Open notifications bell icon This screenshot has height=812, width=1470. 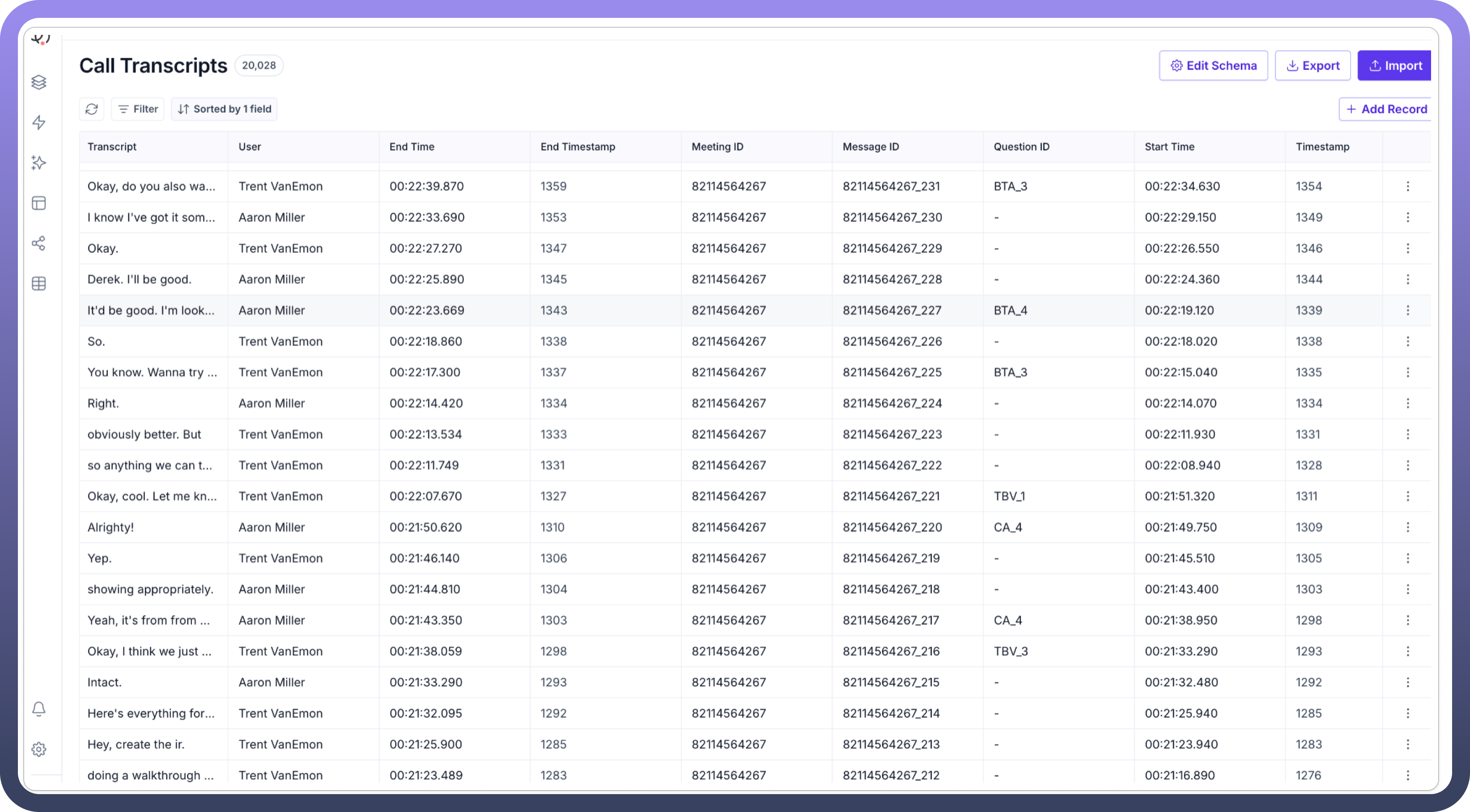point(39,709)
